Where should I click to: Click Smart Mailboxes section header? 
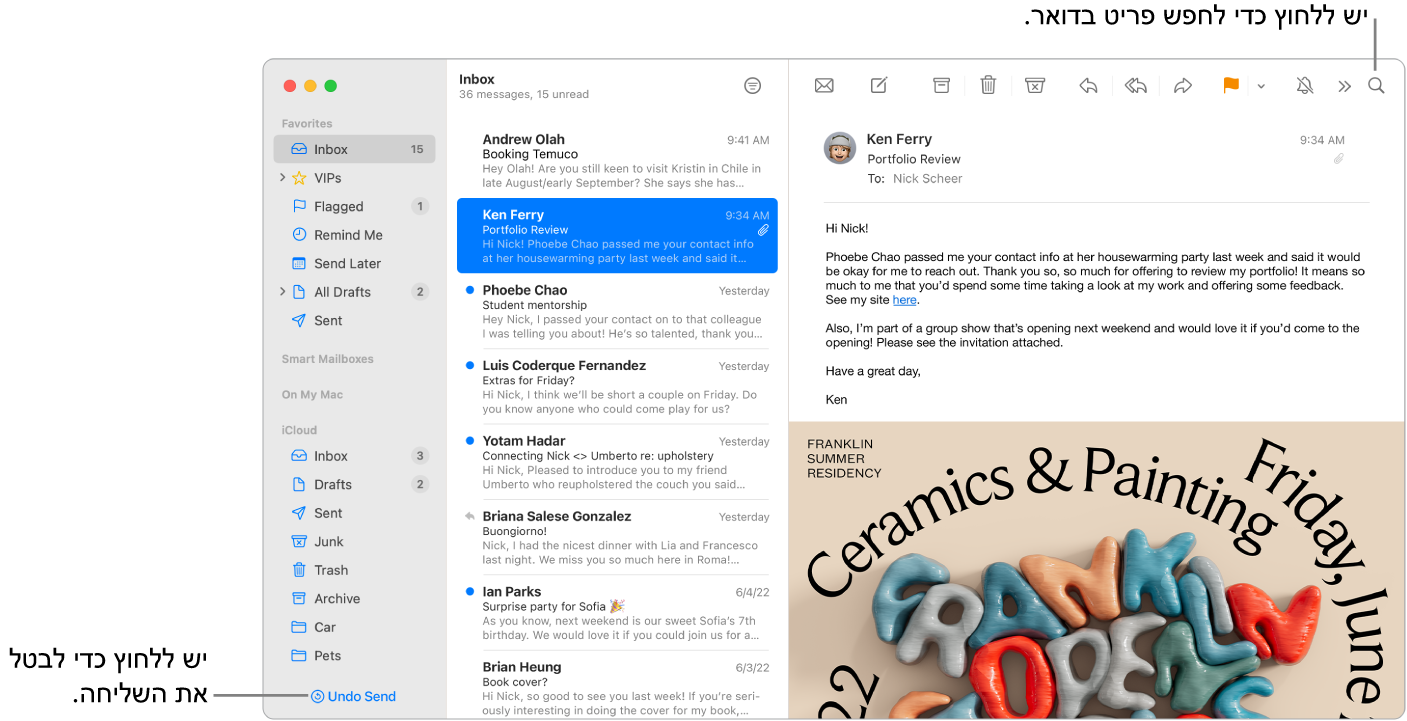[x=327, y=359]
